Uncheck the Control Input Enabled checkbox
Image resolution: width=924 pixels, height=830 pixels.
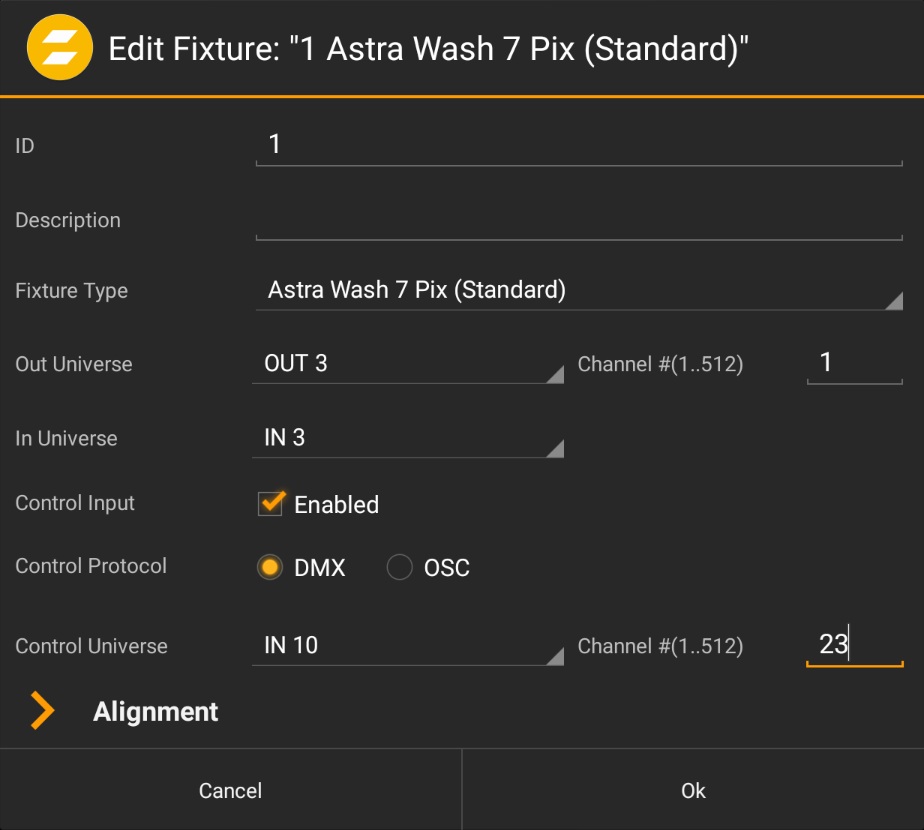tap(271, 504)
